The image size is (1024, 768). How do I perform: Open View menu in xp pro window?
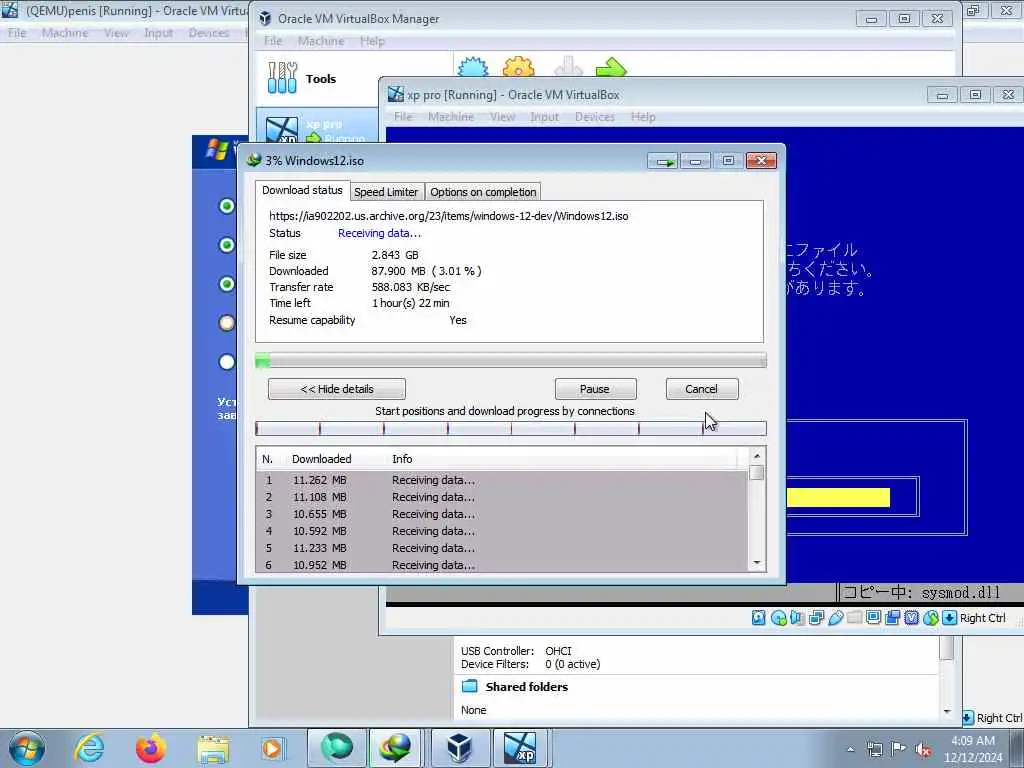502,117
